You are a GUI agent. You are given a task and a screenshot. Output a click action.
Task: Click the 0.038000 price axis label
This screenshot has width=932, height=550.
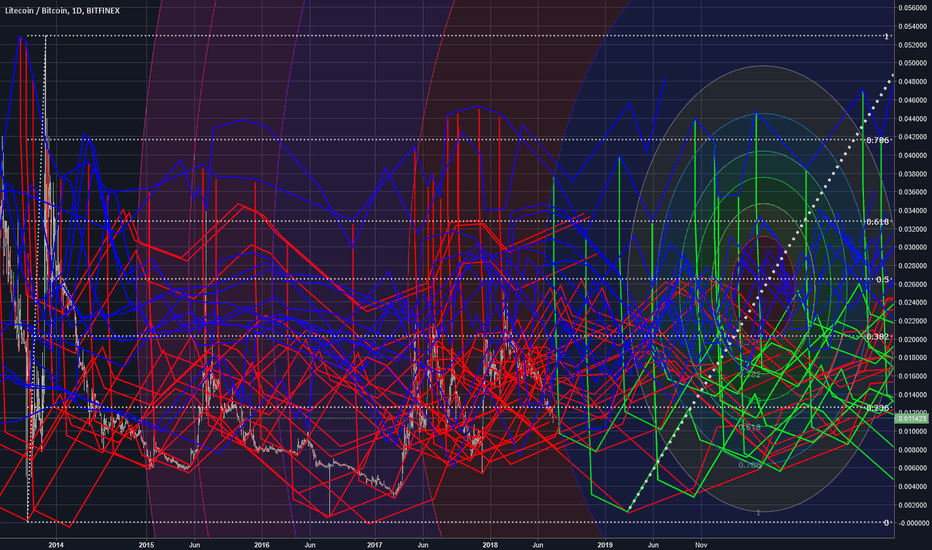(914, 174)
